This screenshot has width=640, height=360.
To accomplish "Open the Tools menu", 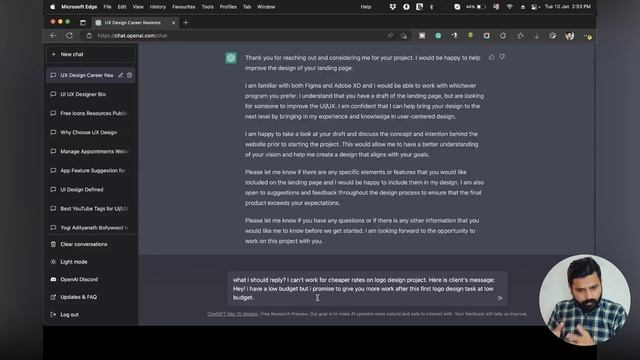I will click(x=207, y=7).
